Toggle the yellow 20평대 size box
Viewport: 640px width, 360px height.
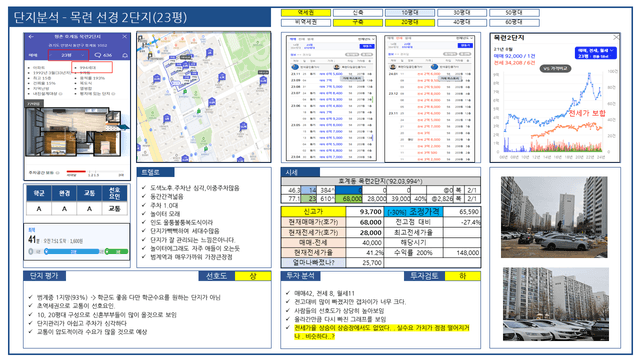[410, 22]
